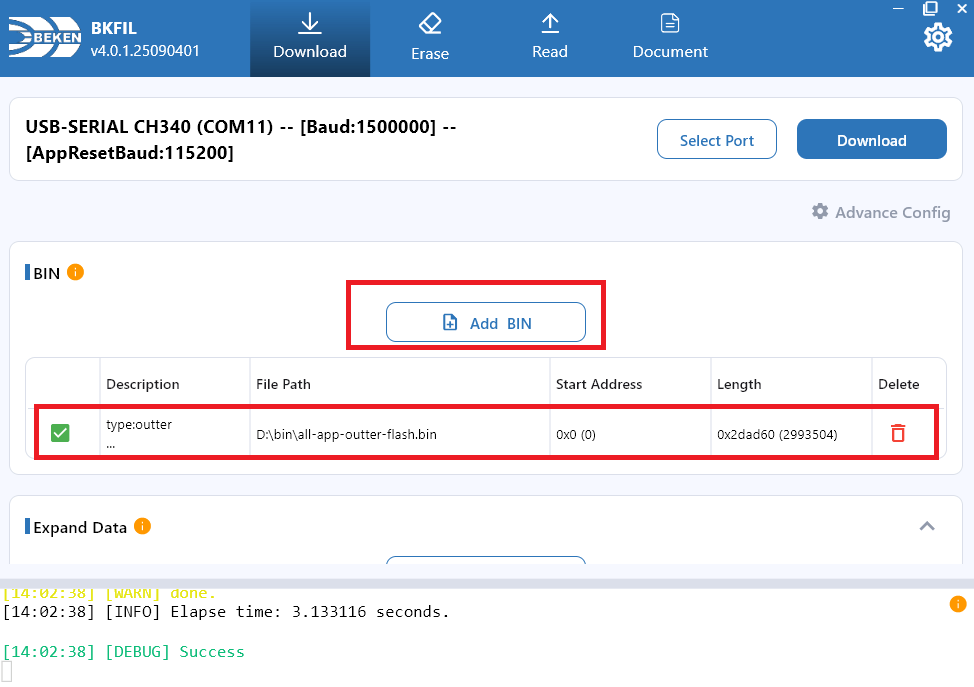Screen dimensions: 974x687
Task: Click the orange info icon beside BIN
Action: 75,272
